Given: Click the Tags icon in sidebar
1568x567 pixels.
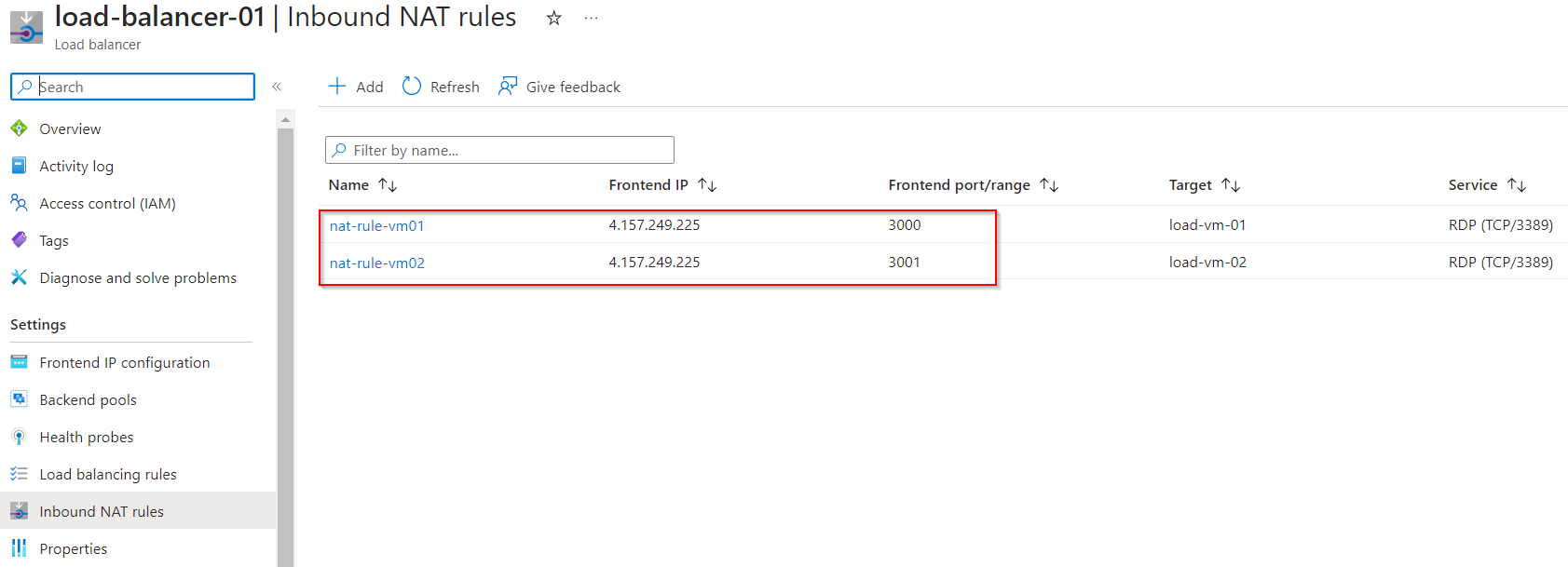Looking at the screenshot, I should [x=19, y=239].
